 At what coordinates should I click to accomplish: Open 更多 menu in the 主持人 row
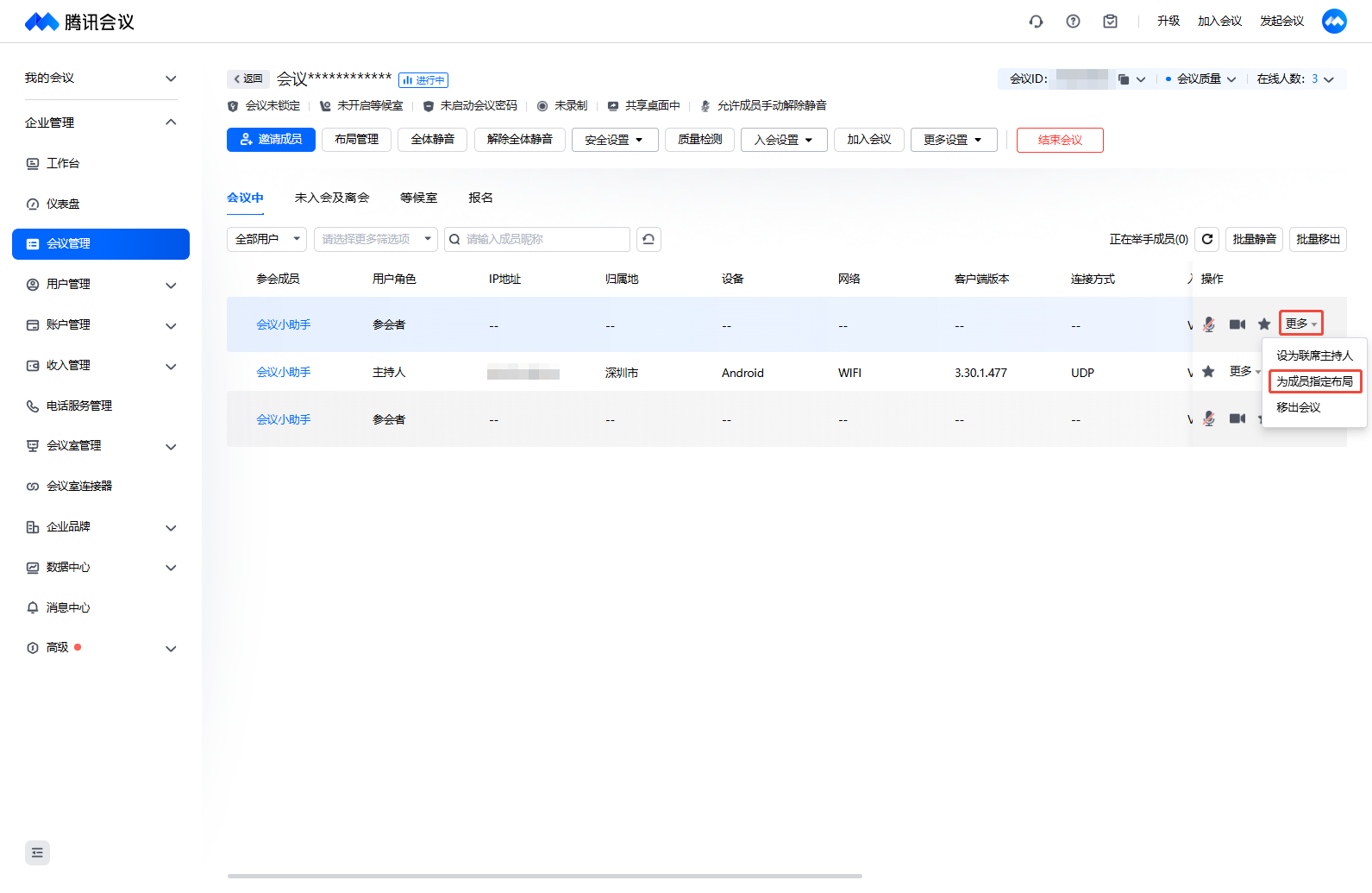pyautogui.click(x=1245, y=372)
